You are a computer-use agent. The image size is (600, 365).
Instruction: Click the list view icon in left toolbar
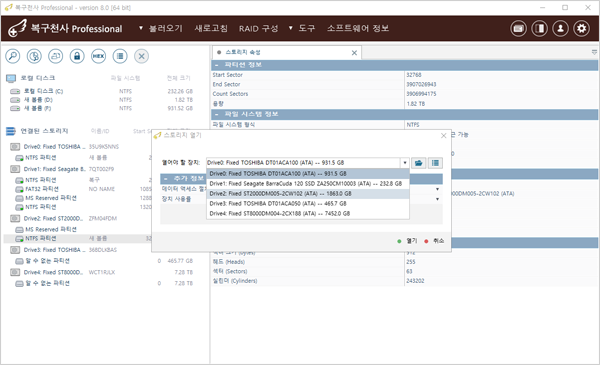pos(120,56)
